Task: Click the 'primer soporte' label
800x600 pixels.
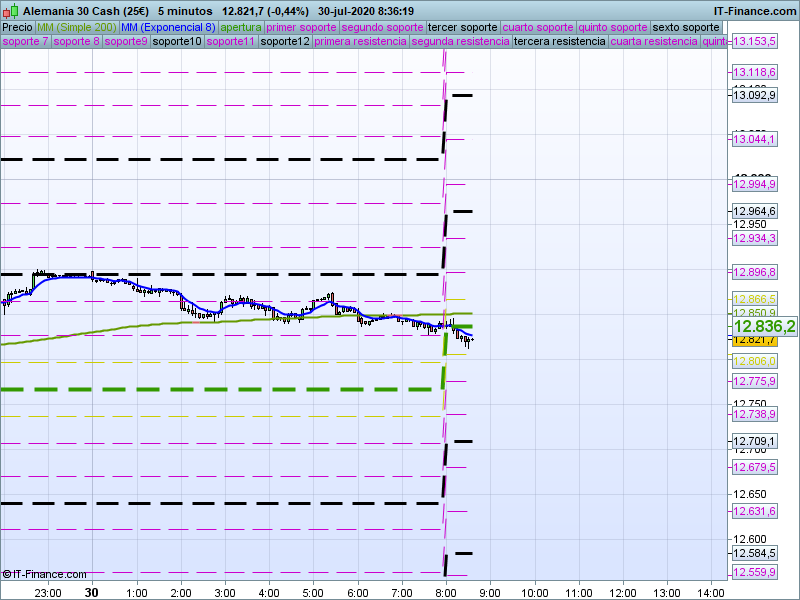Action: coord(302,27)
